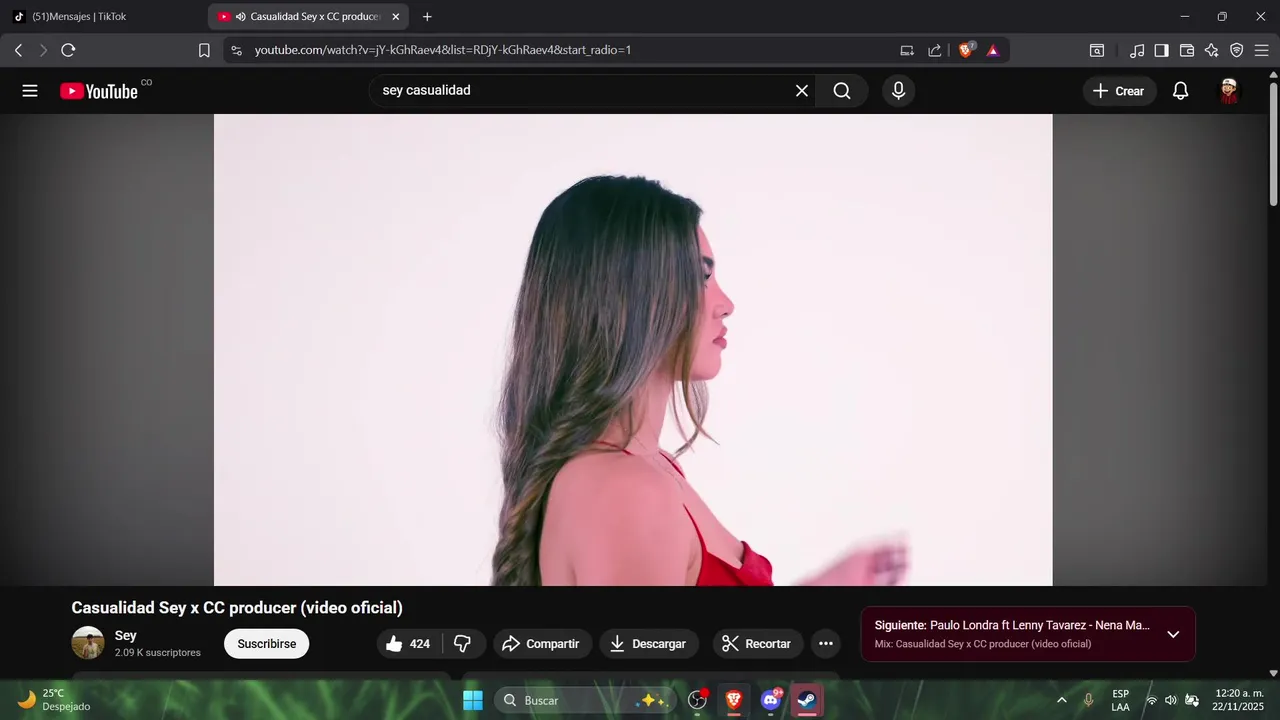Open the Brave VPN shield icon

tap(1237, 50)
